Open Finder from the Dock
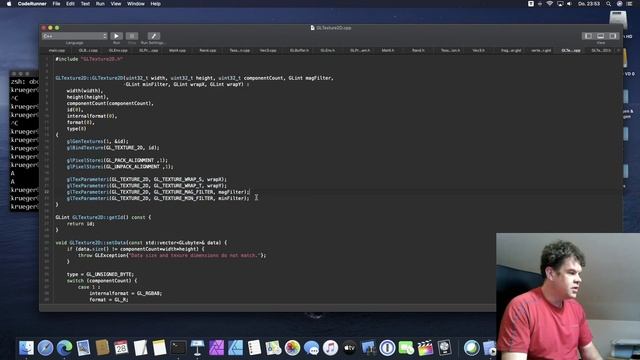The image size is (640, 360). coord(27,348)
